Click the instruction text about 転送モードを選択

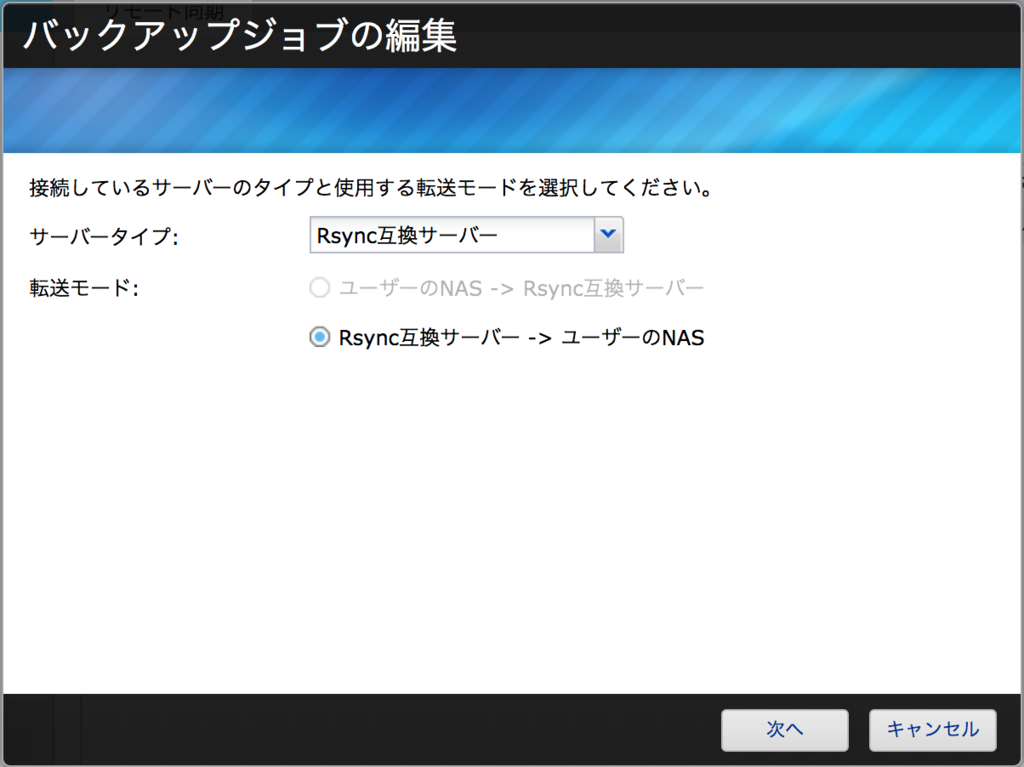pyautogui.click(x=371, y=188)
